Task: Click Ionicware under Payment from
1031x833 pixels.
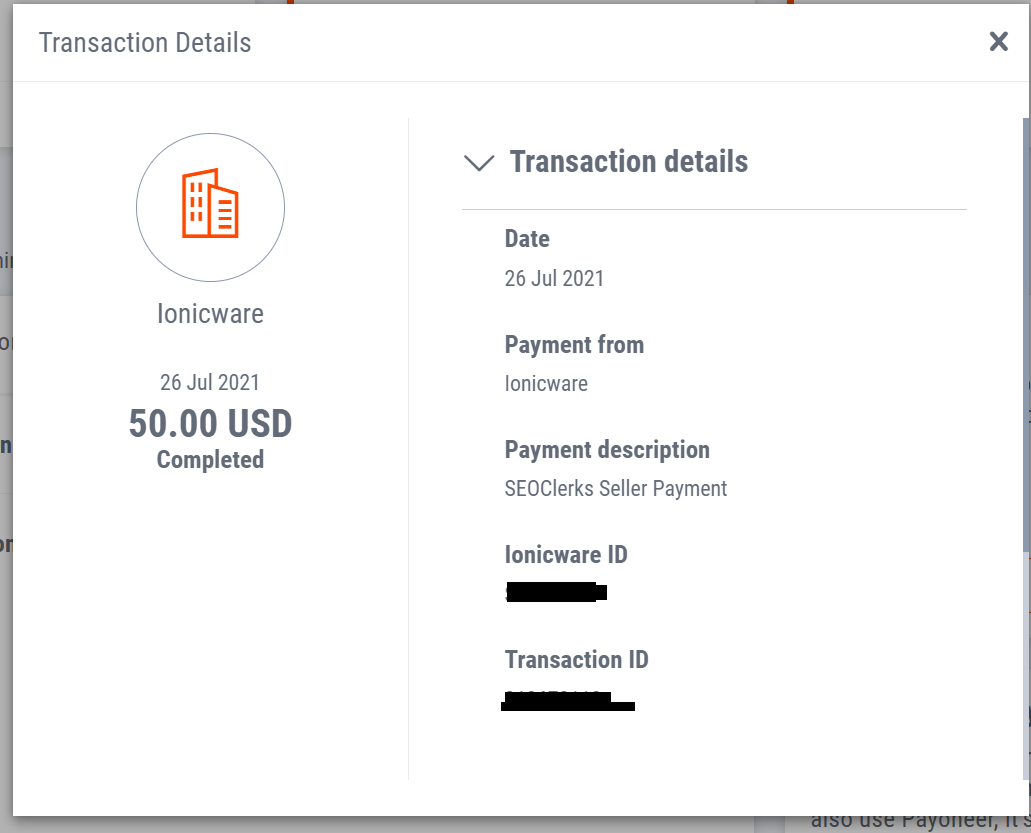Action: pyautogui.click(x=546, y=384)
